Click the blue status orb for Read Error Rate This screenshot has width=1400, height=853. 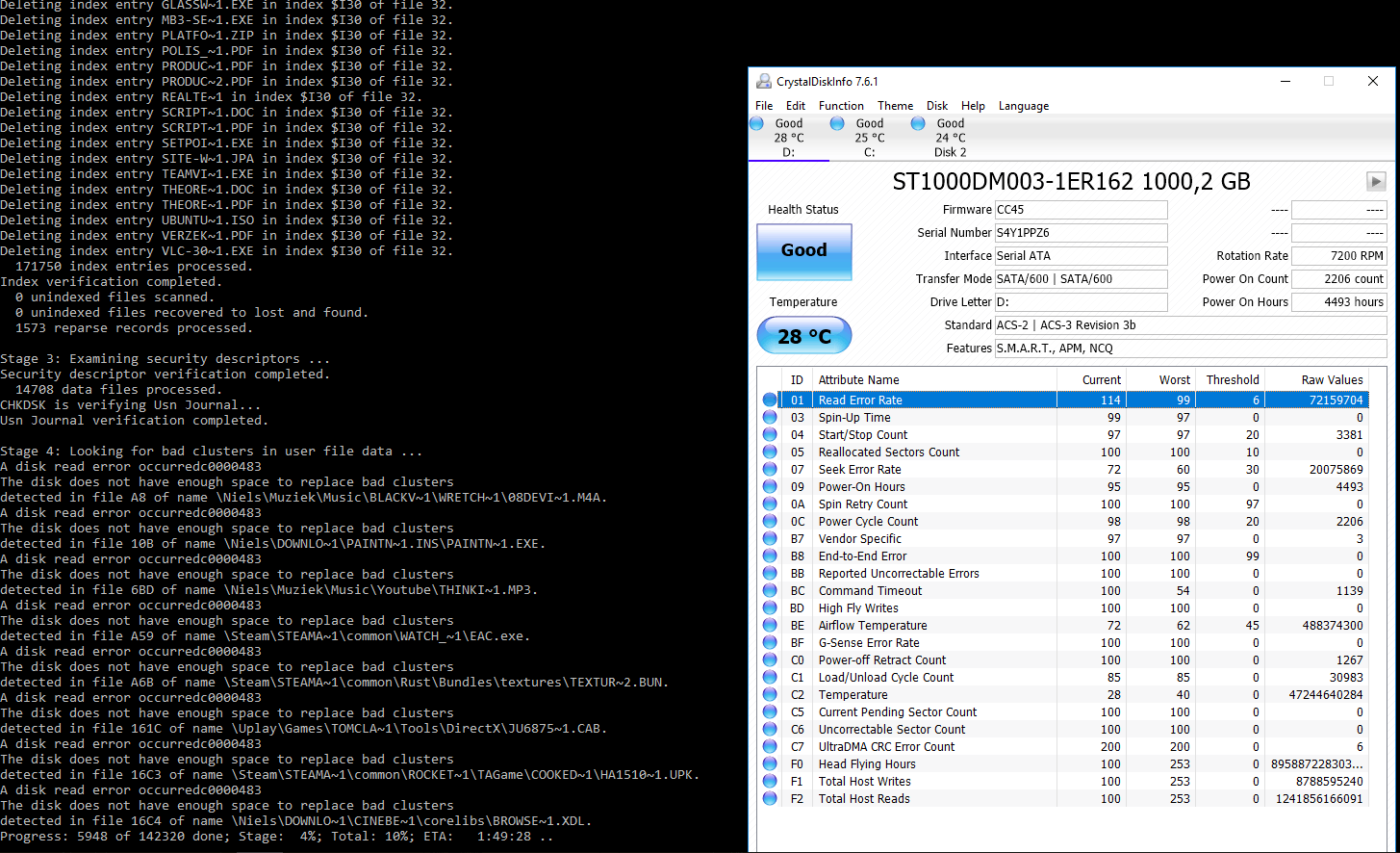click(x=770, y=400)
